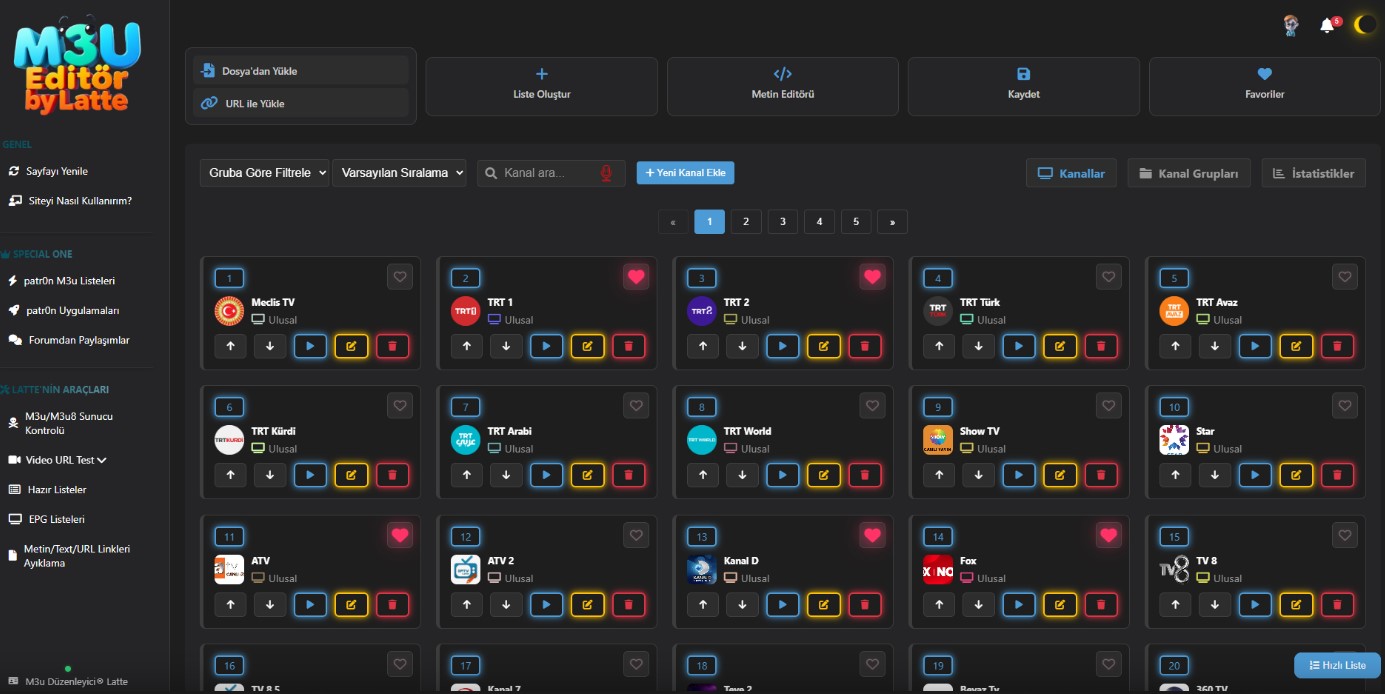Delete the TRT 1 channel

click(628, 346)
